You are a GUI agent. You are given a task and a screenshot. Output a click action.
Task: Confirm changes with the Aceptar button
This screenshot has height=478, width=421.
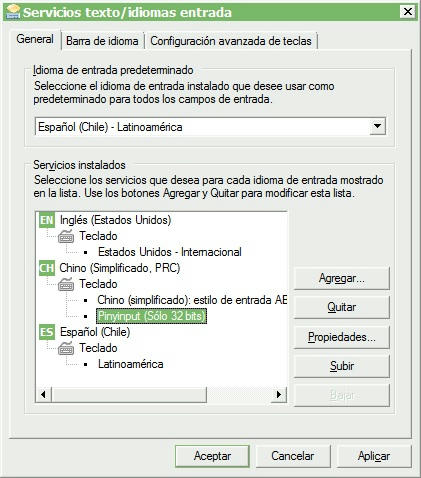tap(212, 456)
